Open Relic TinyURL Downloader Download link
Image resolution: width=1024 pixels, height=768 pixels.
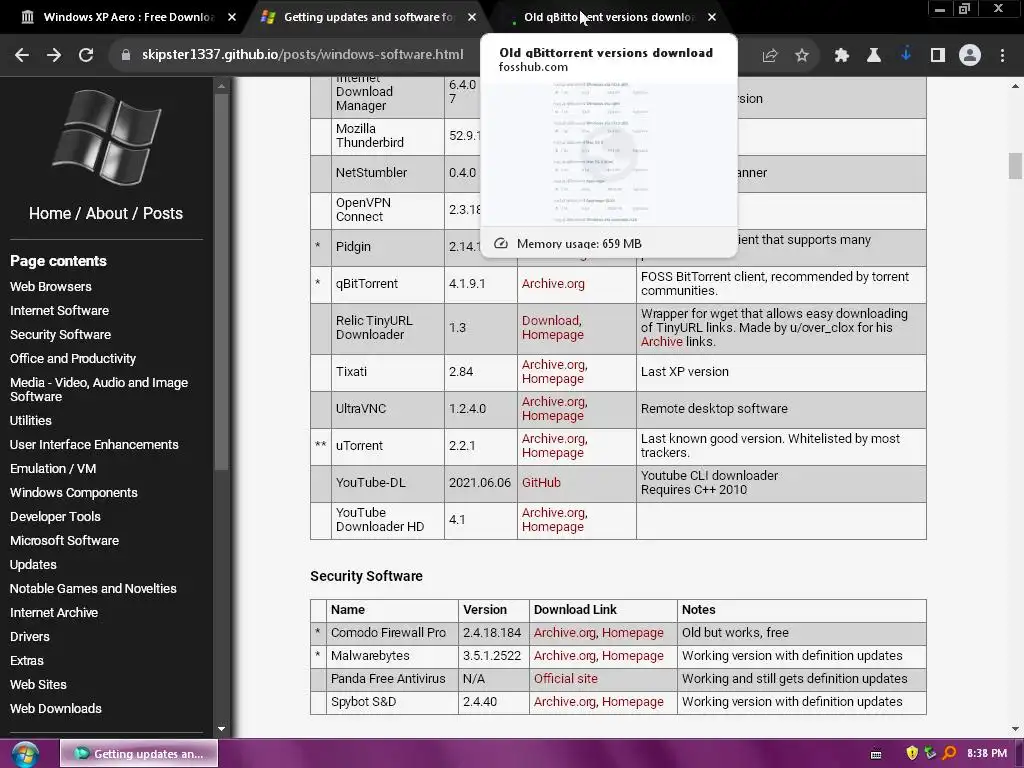(x=551, y=321)
